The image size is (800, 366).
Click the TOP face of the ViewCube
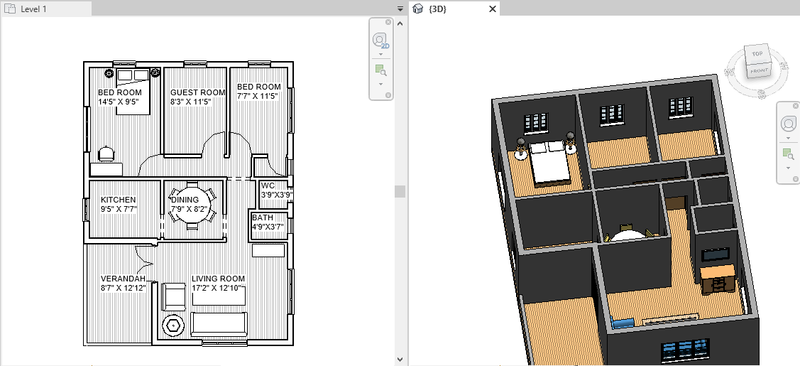pyautogui.click(x=758, y=53)
